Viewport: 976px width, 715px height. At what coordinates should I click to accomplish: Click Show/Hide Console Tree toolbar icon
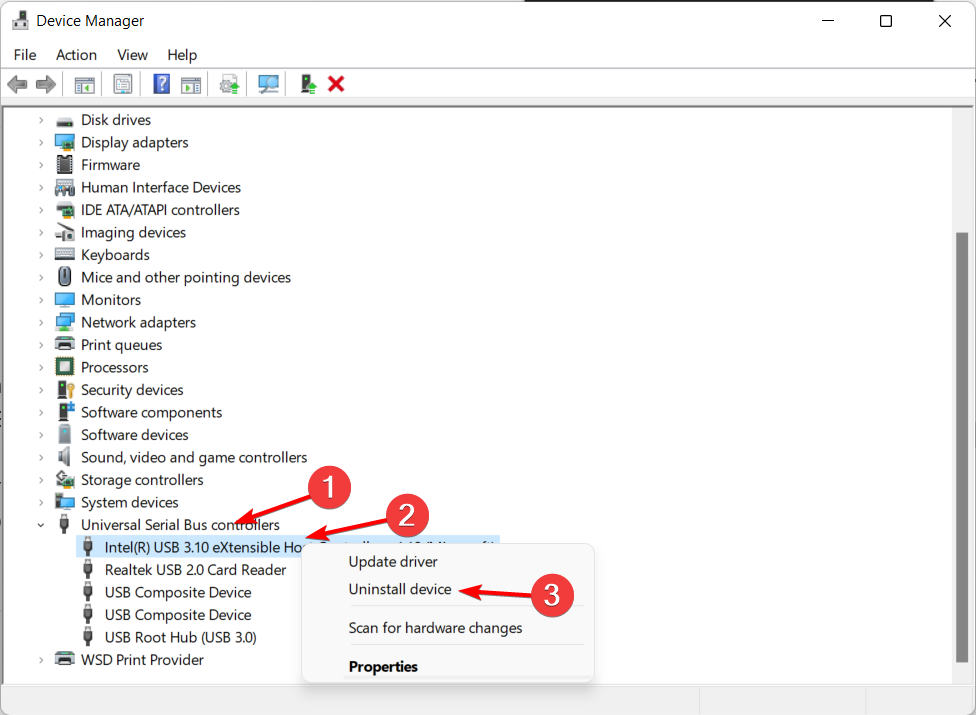(85, 85)
